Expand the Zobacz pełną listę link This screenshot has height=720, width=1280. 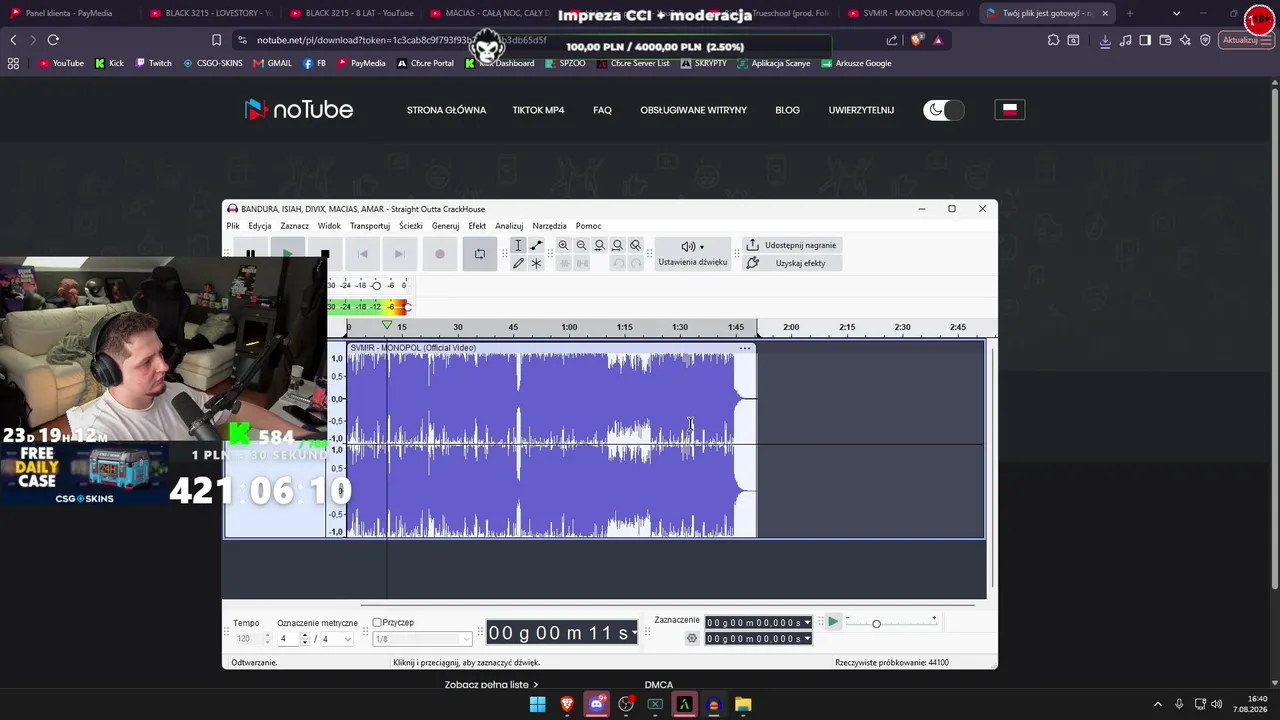click(x=491, y=685)
